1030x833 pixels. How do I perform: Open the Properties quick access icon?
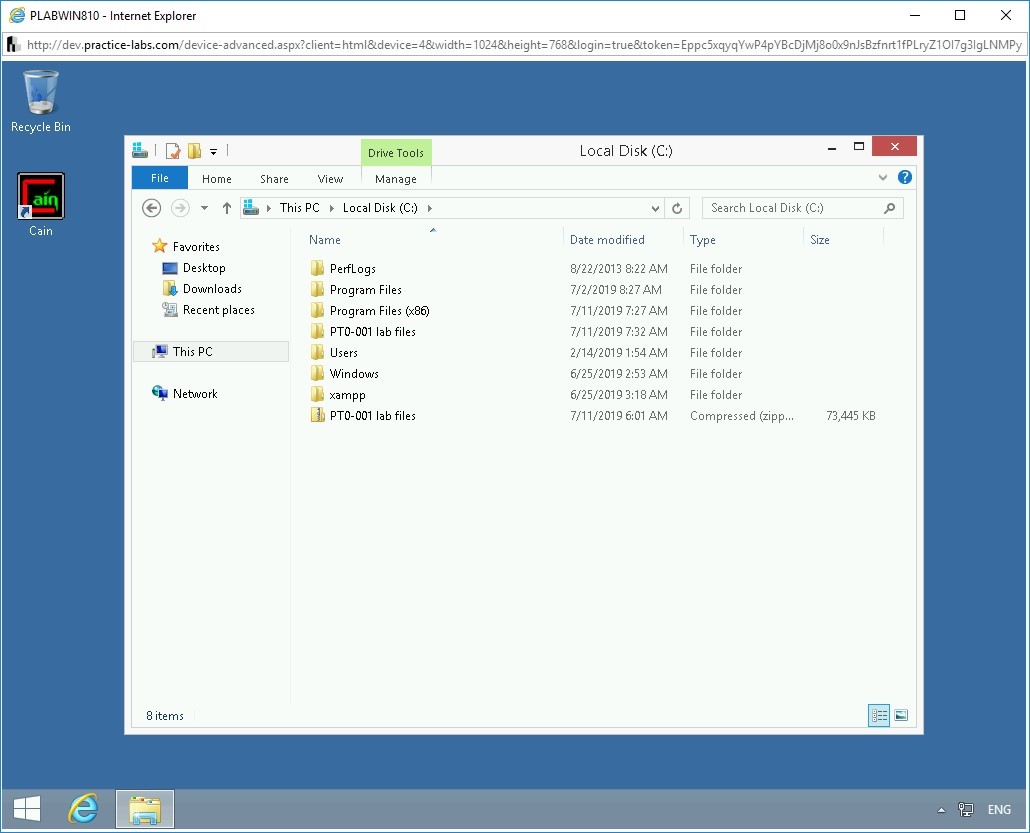172,151
